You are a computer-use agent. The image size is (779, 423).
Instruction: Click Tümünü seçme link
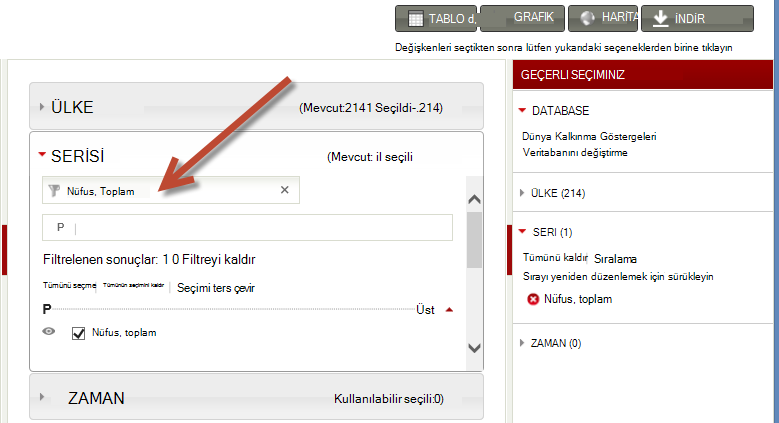(69, 285)
